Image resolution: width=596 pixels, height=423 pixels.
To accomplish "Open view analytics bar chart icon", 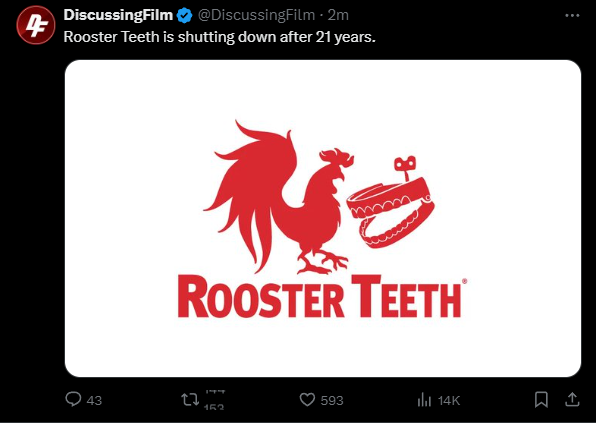I will pyautogui.click(x=424, y=400).
